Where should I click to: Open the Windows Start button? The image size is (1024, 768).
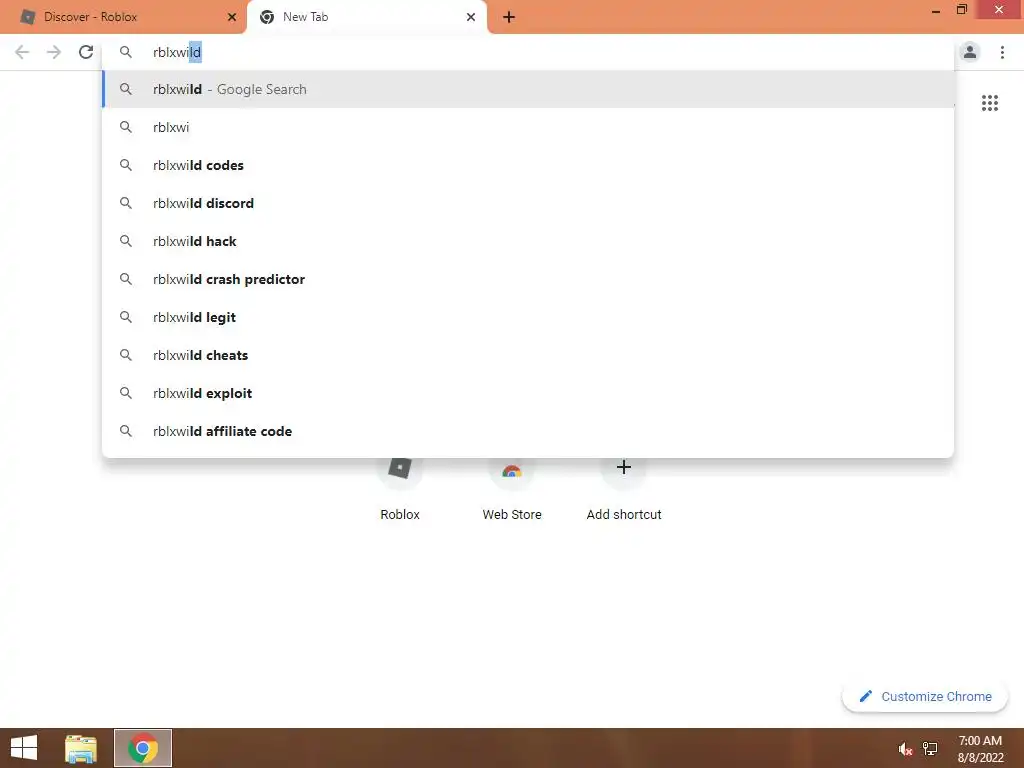[x=24, y=748]
